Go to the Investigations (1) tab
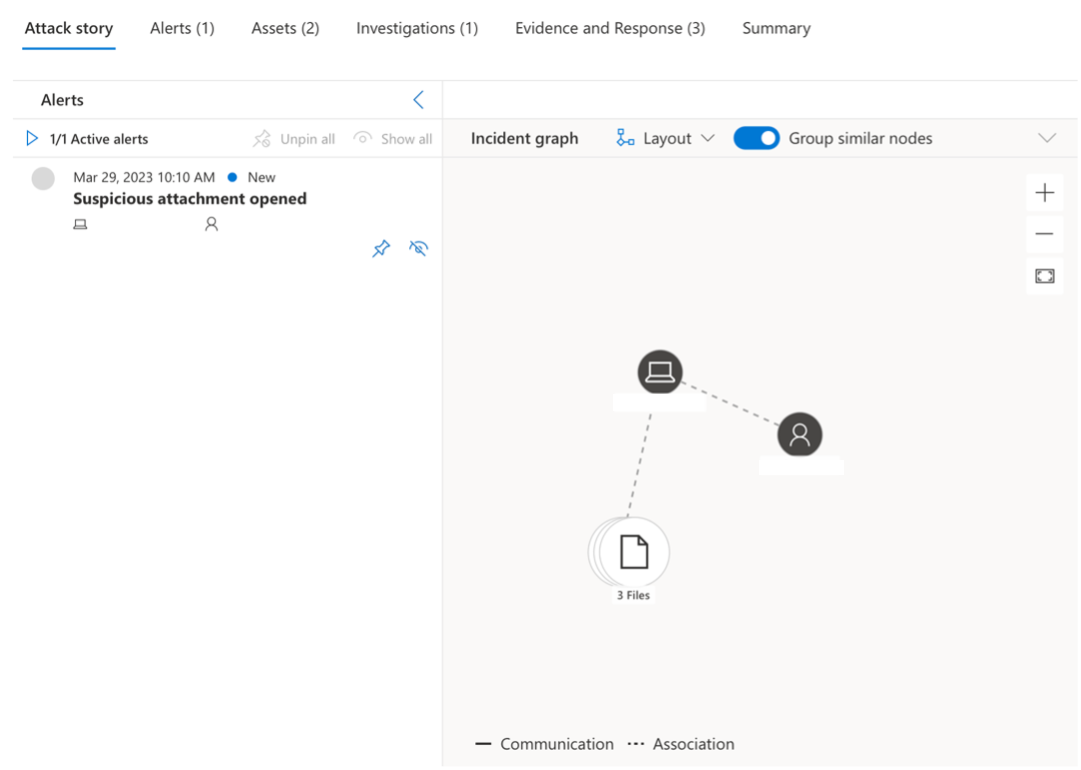The width and height of the screenshot is (1081, 770). coord(416,28)
